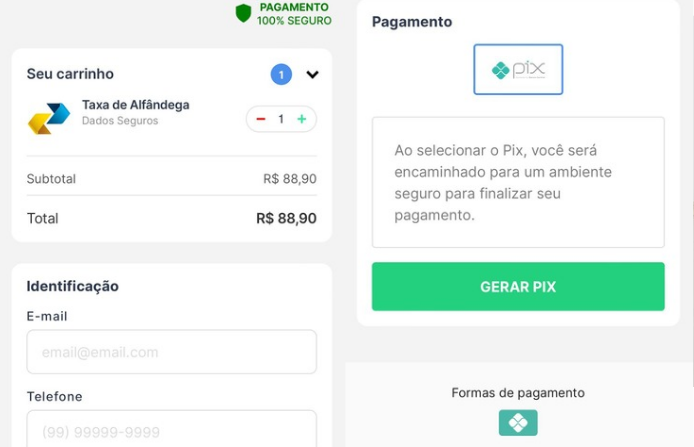Decrease quantity with the red minus icon
The width and height of the screenshot is (694, 447).
(x=261, y=119)
